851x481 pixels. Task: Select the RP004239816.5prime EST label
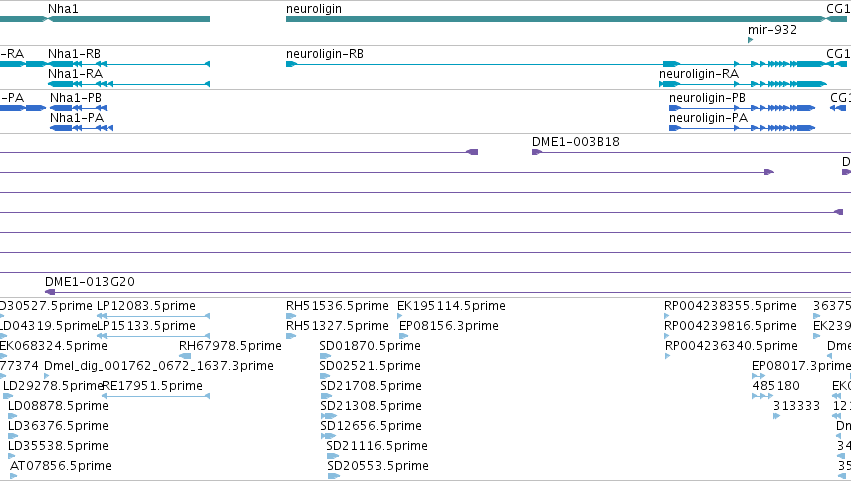tap(730, 326)
